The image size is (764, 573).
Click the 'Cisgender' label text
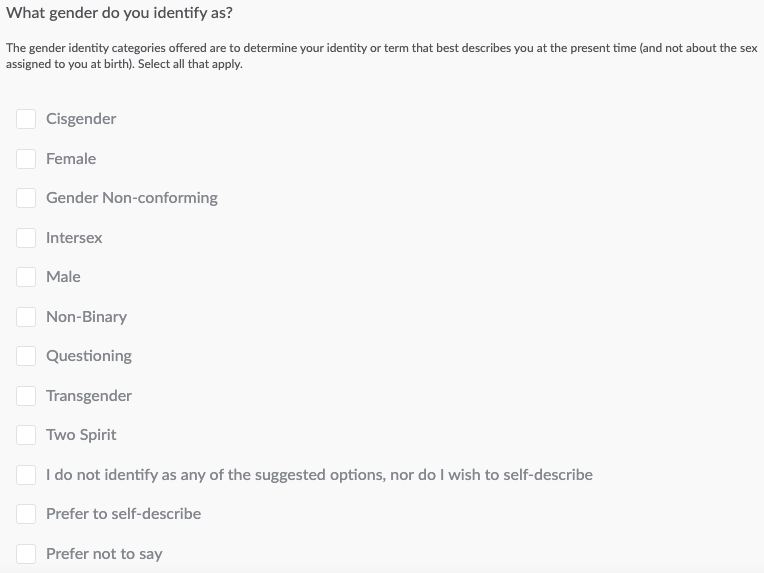point(81,119)
